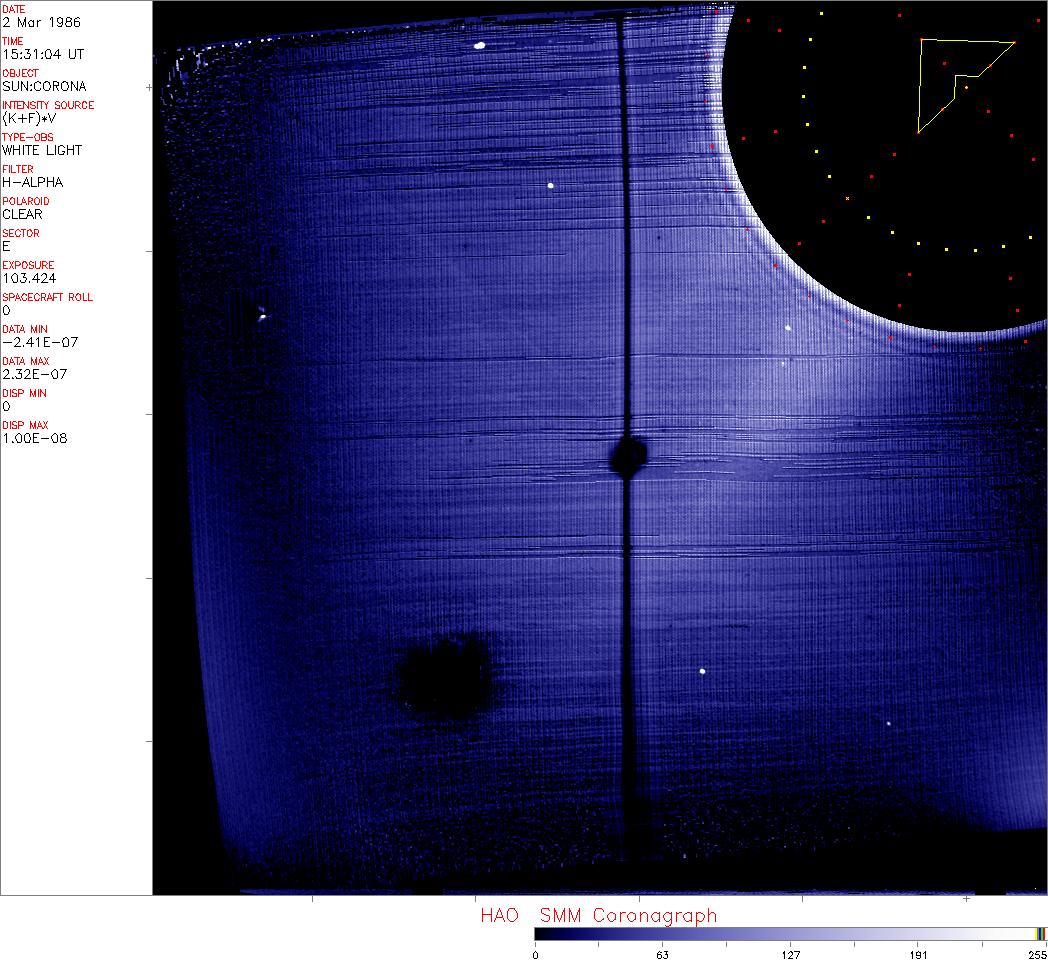Click the bright oval spot near the top edge
The width and height of the screenshot is (1048, 960).
(480, 45)
